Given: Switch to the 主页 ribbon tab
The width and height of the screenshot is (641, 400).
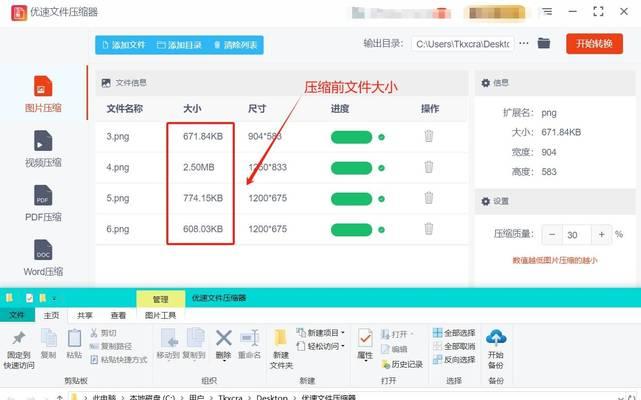Looking at the screenshot, I should pos(52,315).
